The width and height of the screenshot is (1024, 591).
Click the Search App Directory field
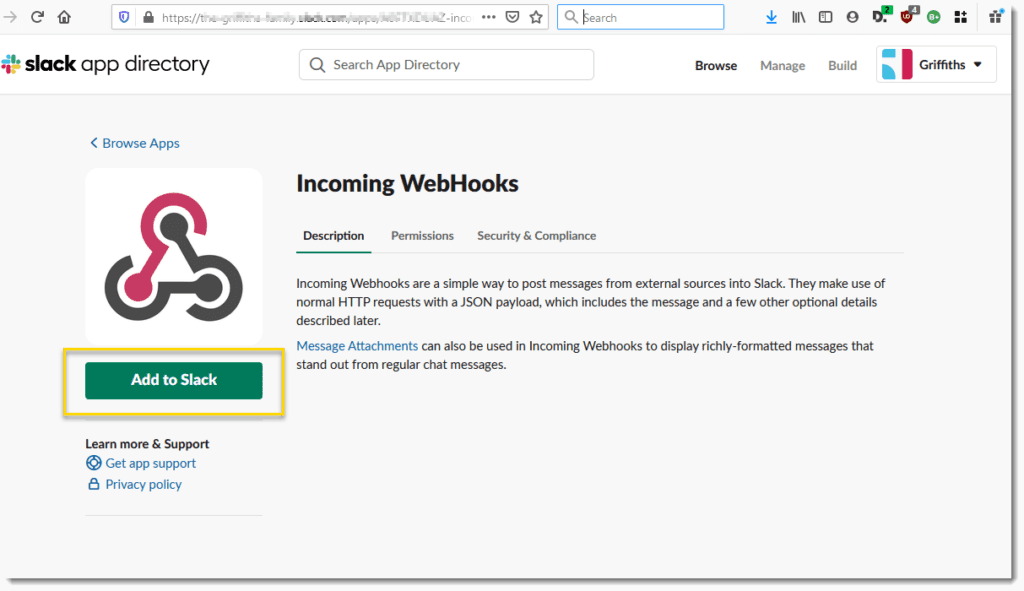point(447,65)
